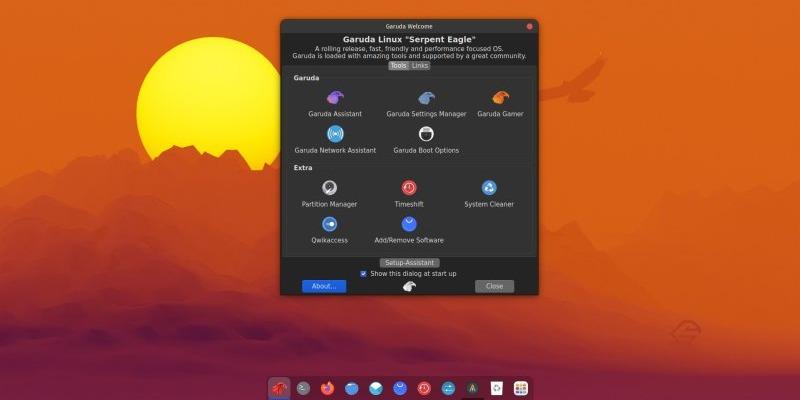The image size is (800, 400).
Task: Select the Tools tab
Action: point(398,66)
